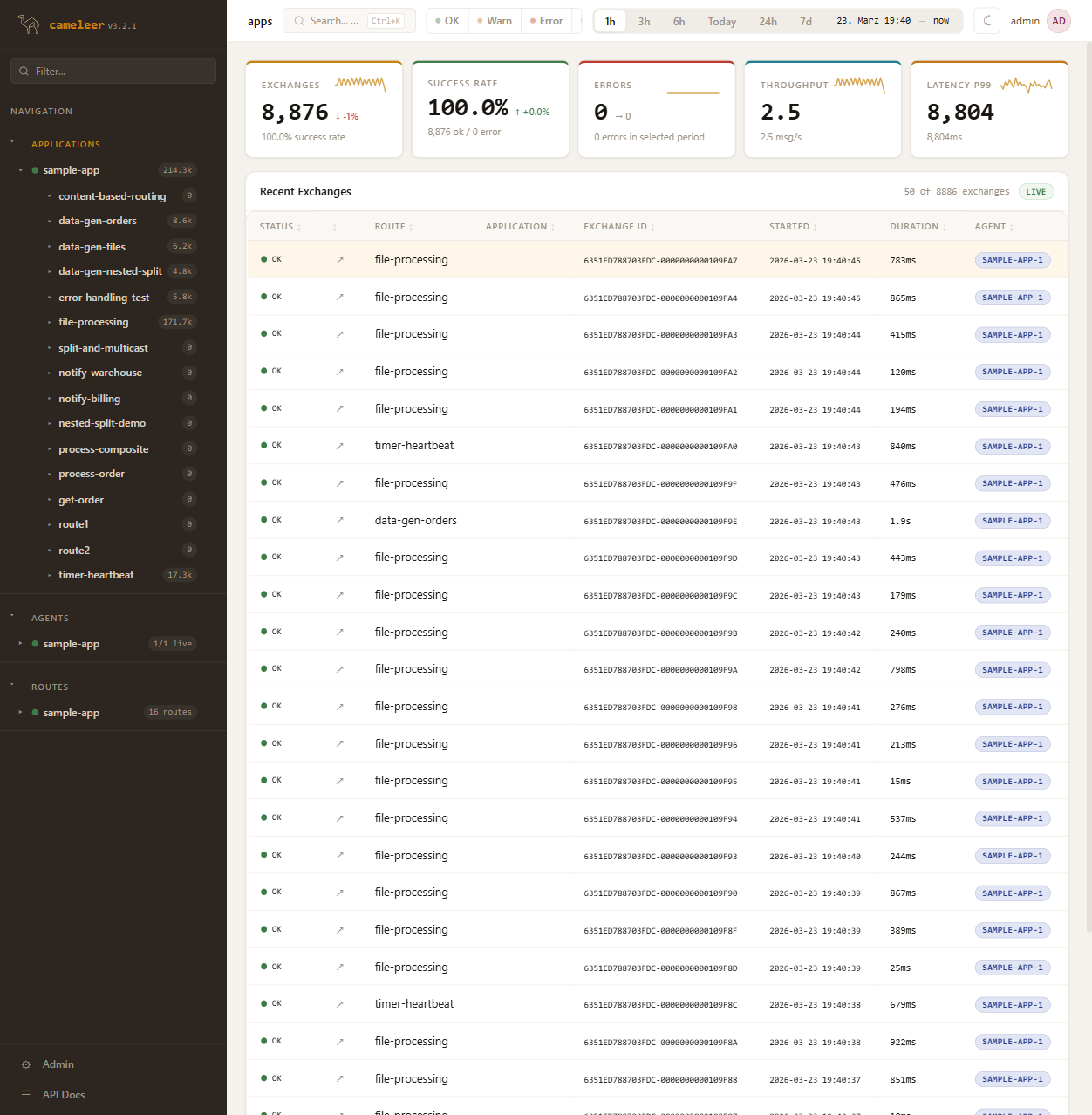Toggle the Error status filter

pos(546,21)
